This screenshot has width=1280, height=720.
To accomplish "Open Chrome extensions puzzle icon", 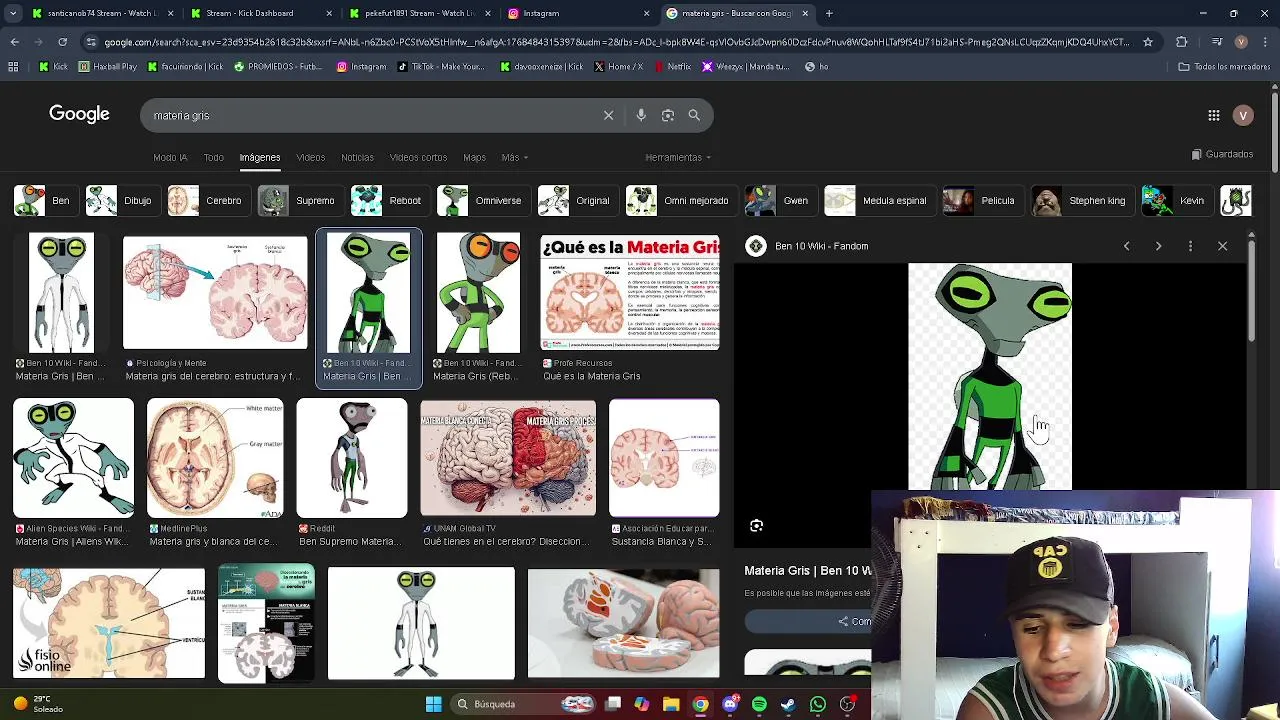I will coord(1182,42).
